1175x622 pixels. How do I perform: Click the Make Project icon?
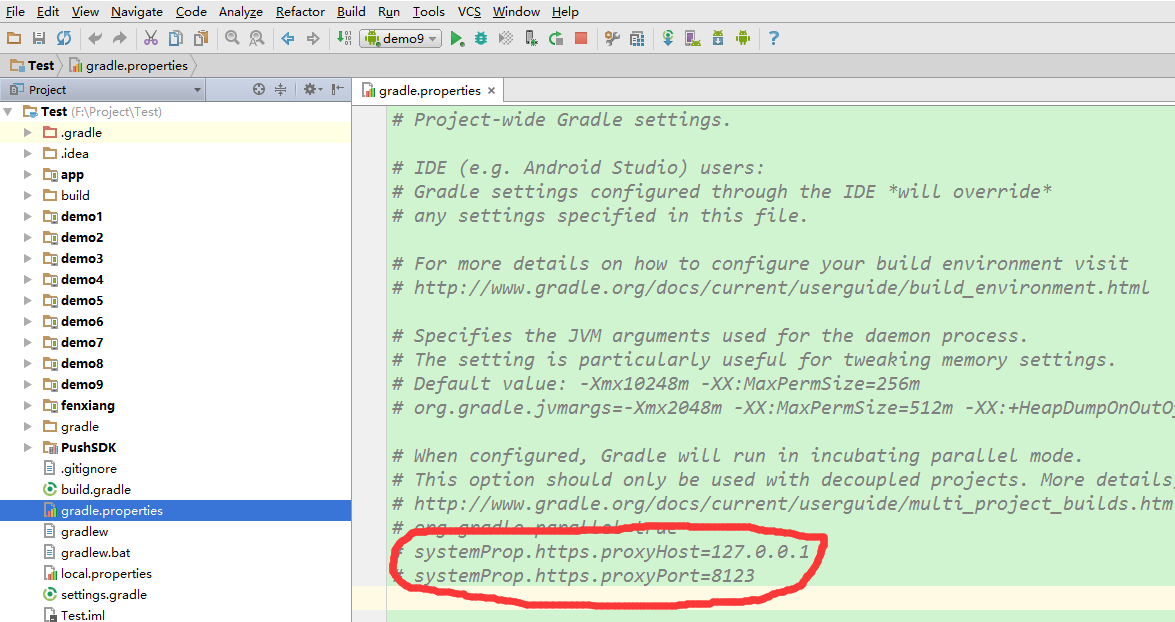pyautogui.click(x=344, y=38)
